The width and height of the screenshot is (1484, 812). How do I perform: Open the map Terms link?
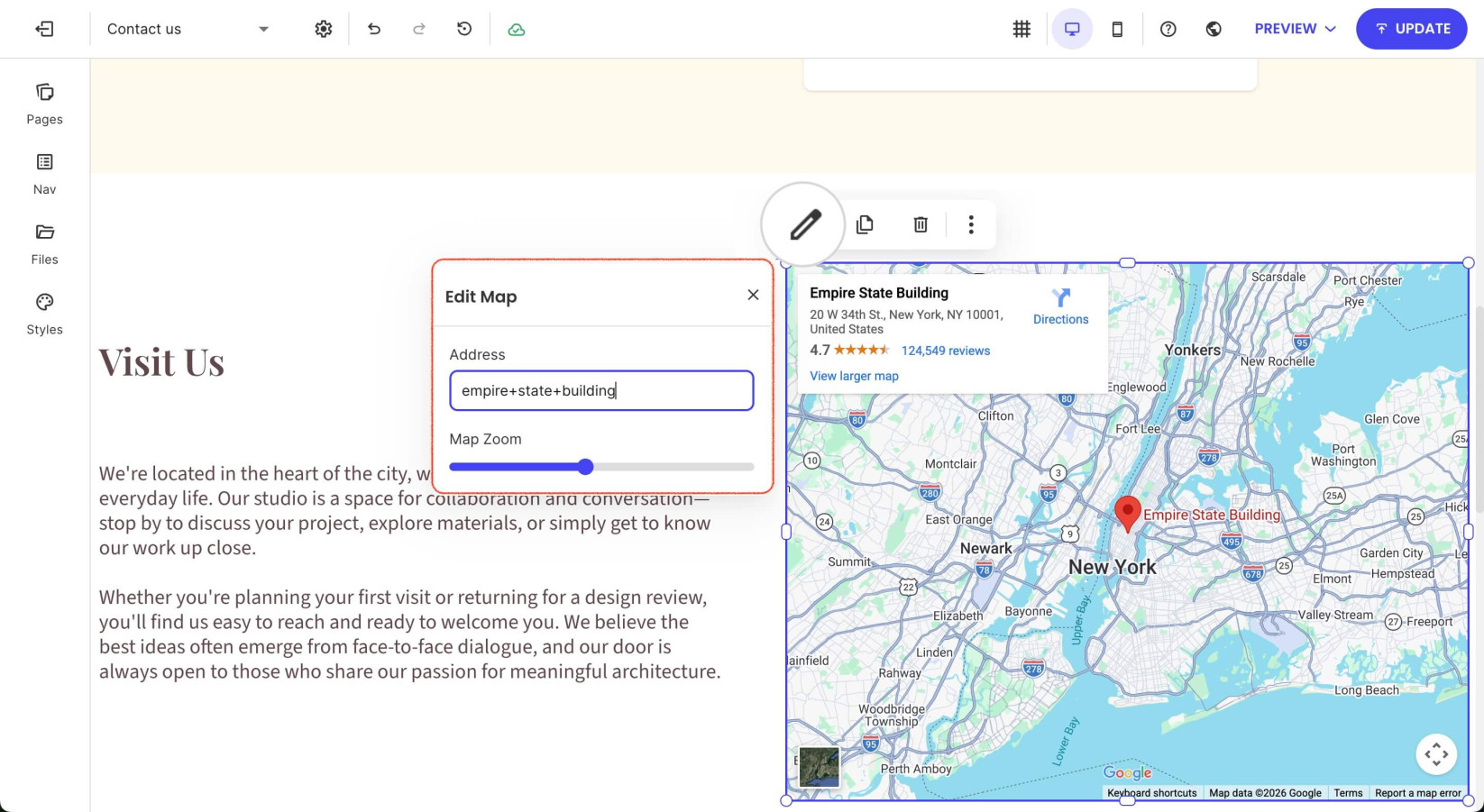(x=1348, y=793)
